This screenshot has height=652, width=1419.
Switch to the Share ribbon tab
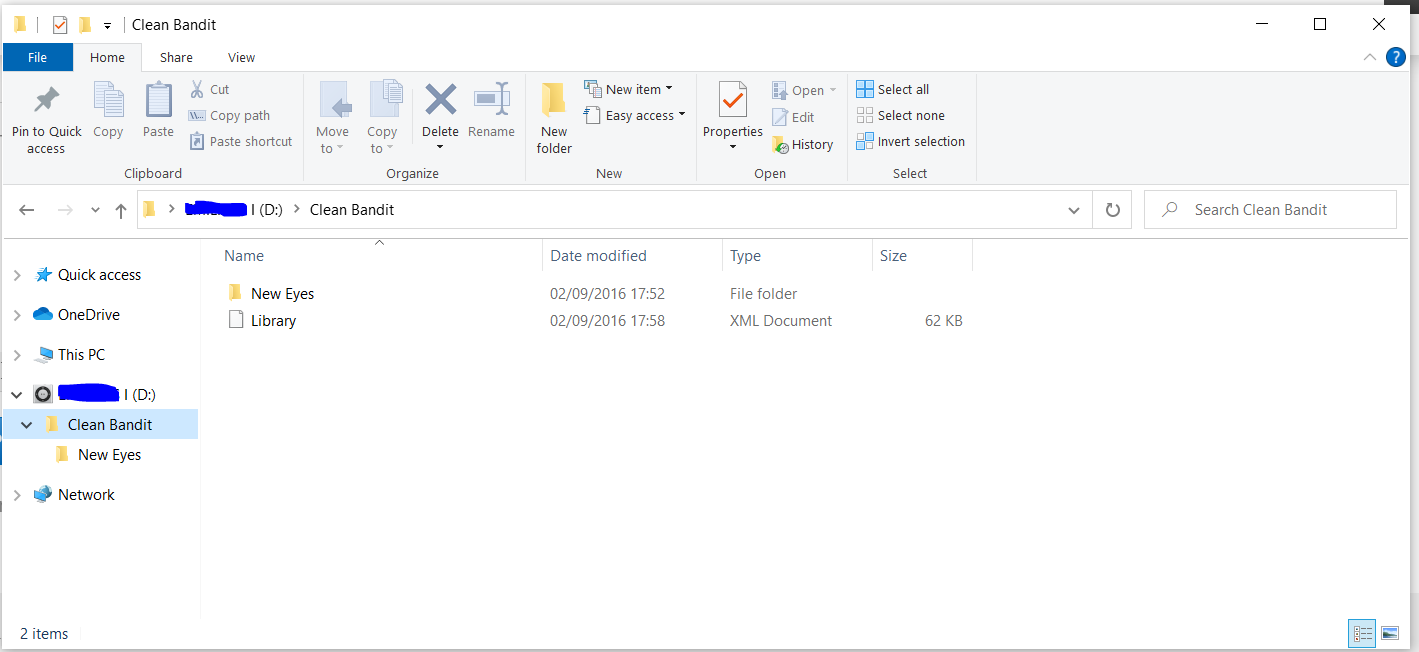point(176,57)
